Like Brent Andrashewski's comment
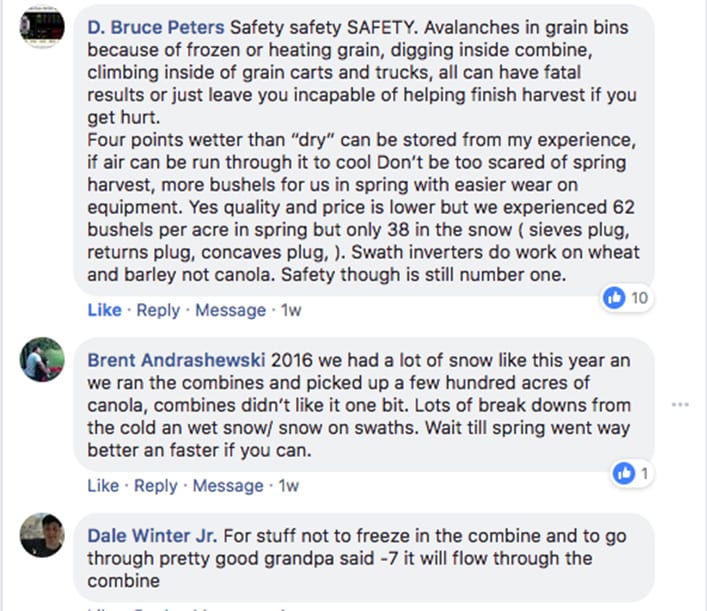Image resolution: width=707 pixels, height=611 pixels. pyautogui.click(x=104, y=486)
